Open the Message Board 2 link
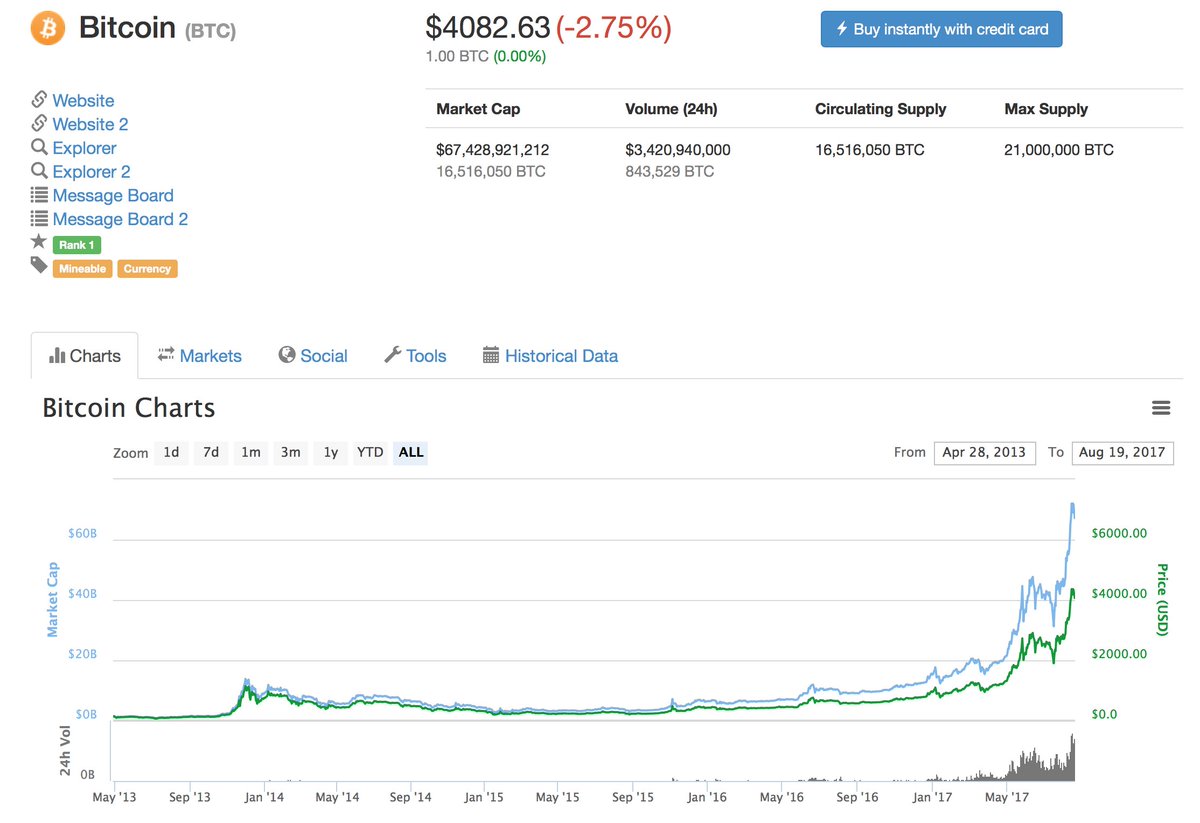The height and width of the screenshot is (823, 1200). [x=120, y=219]
